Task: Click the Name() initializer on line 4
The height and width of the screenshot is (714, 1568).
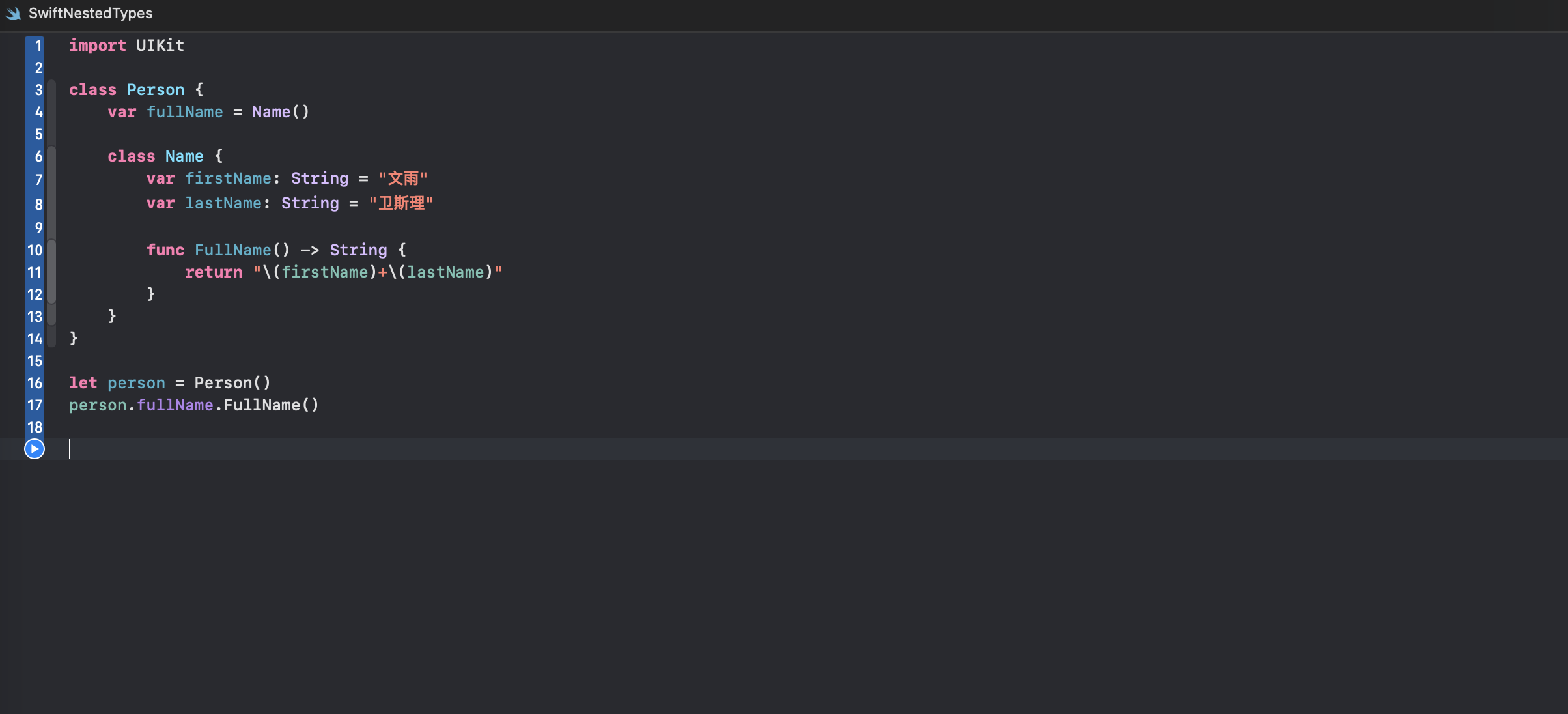Action: click(281, 112)
